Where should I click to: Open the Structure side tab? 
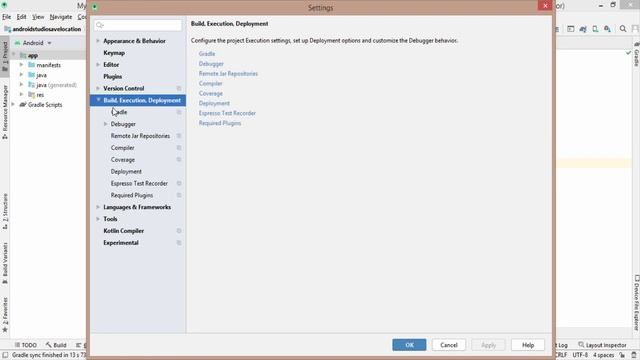(x=5, y=211)
